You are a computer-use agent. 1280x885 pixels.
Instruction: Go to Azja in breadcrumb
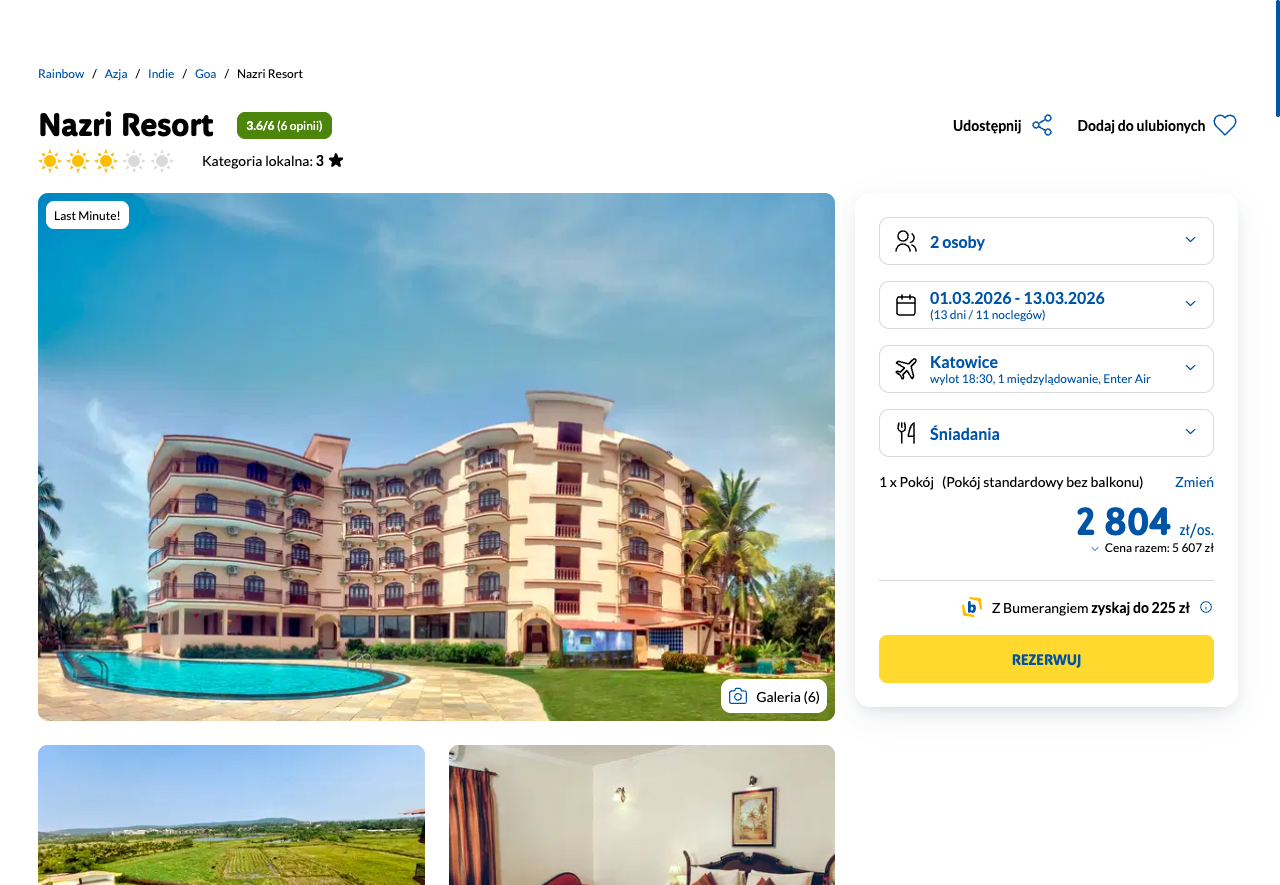tap(116, 74)
